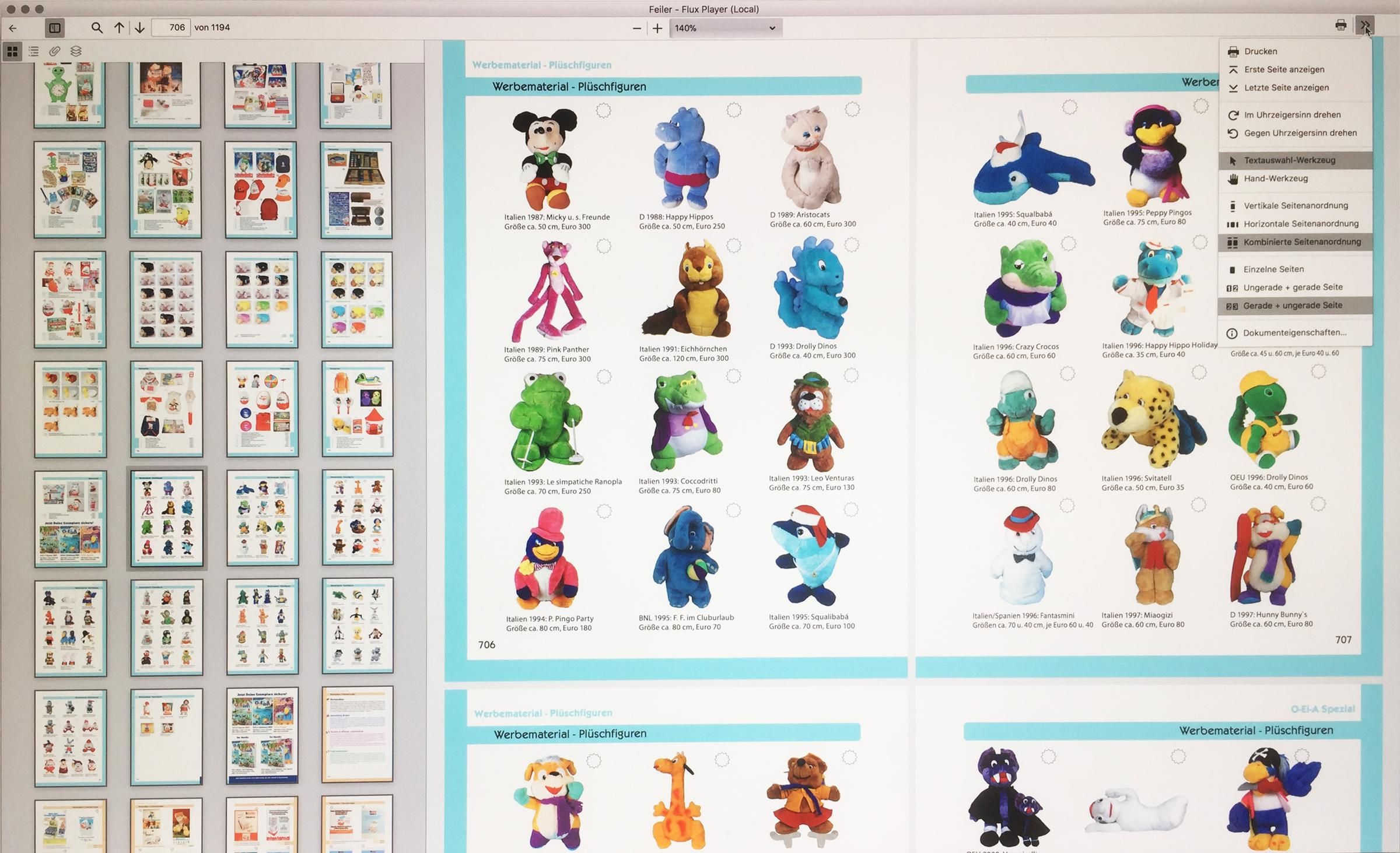Tick circle beside Leo Venturas plush
Image resolution: width=1400 pixels, height=853 pixels.
851,375
